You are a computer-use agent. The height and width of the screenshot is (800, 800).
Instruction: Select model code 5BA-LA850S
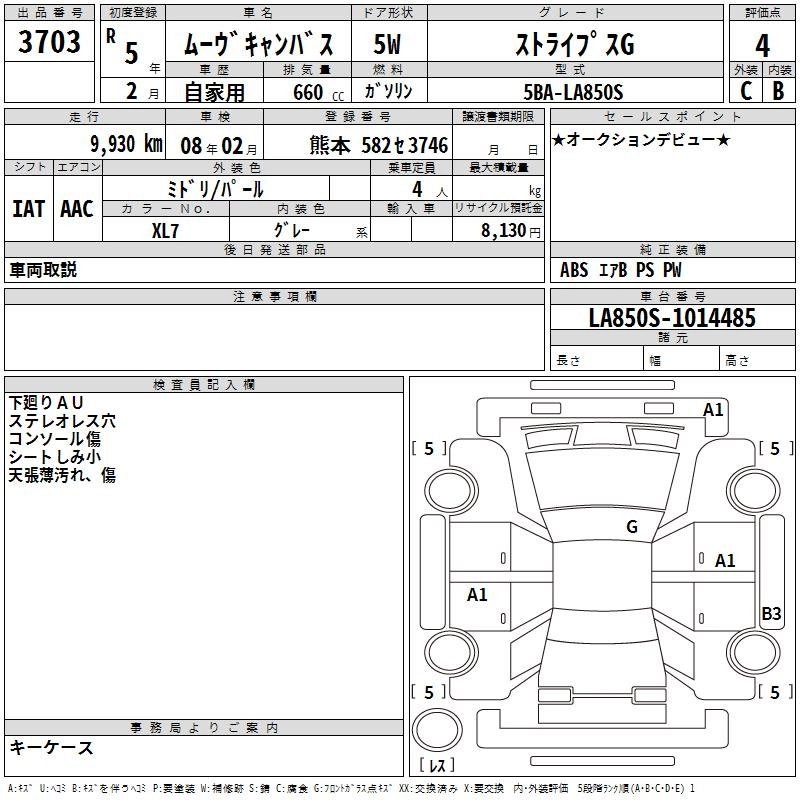click(573, 92)
